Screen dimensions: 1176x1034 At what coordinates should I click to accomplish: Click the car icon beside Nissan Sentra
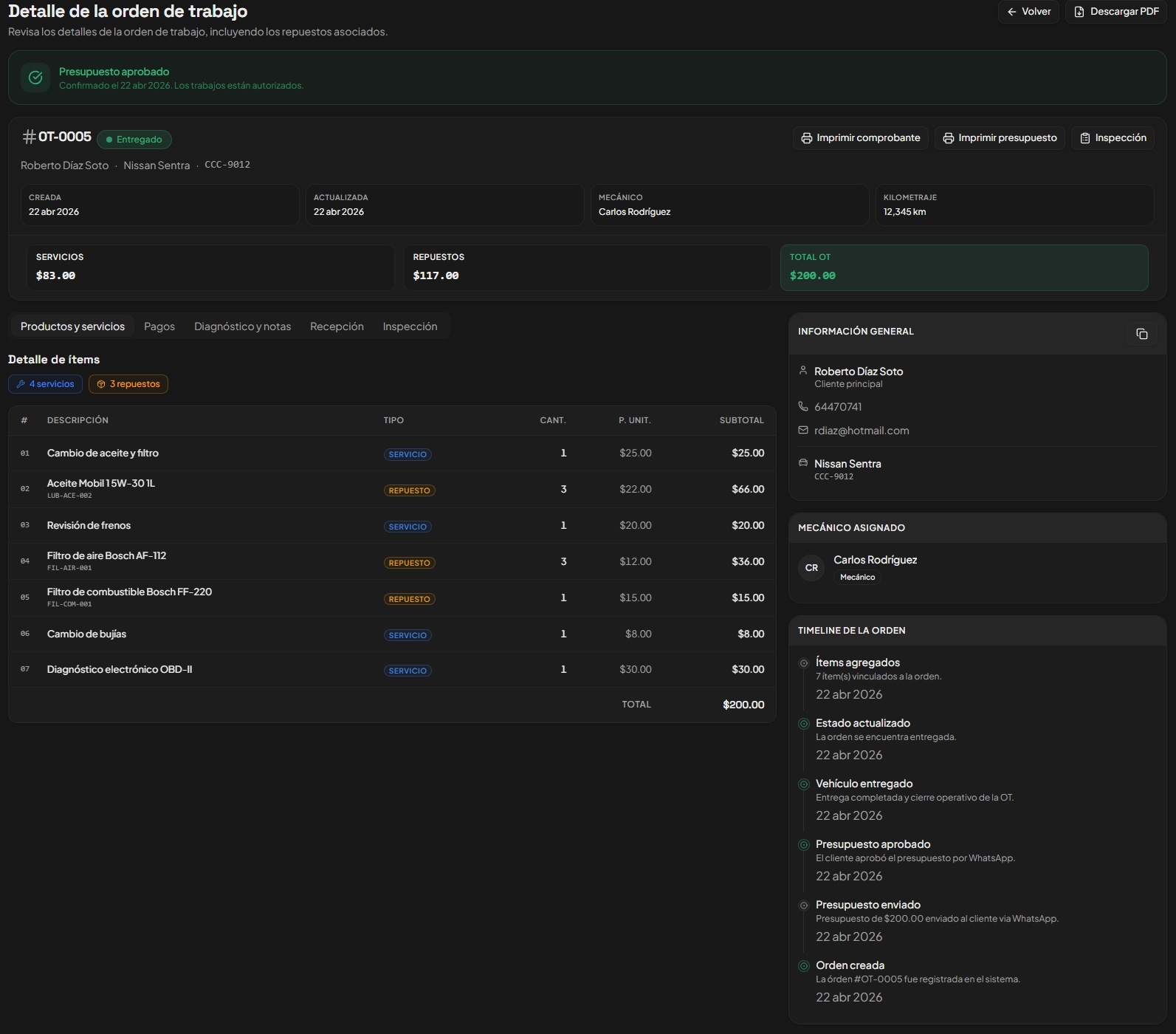[803, 463]
